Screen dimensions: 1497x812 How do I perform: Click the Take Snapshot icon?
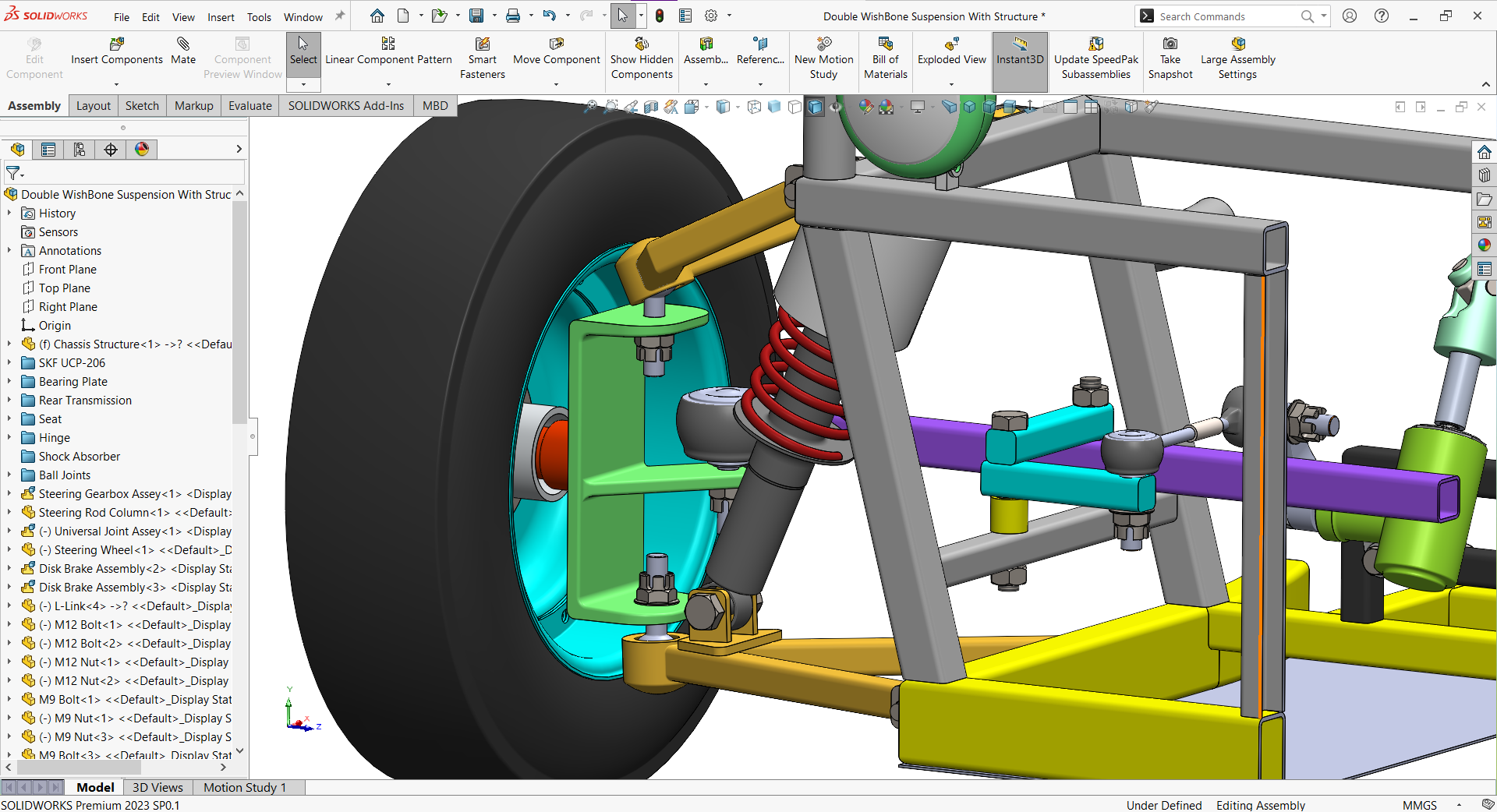pos(1170,44)
